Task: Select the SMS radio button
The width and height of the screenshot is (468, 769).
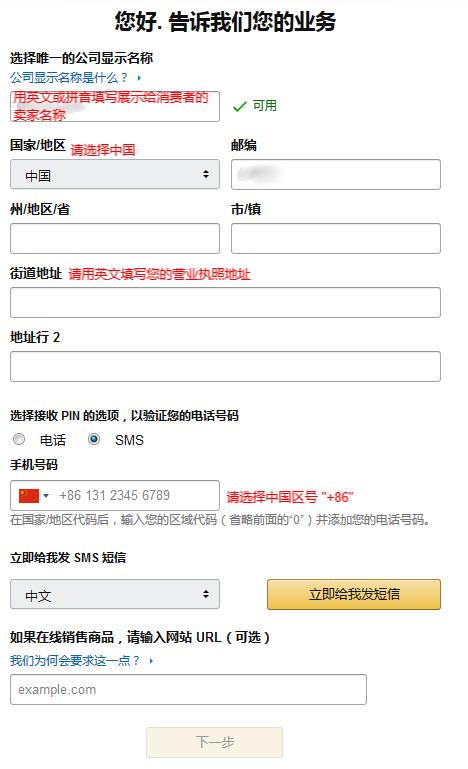Action: coord(94,439)
